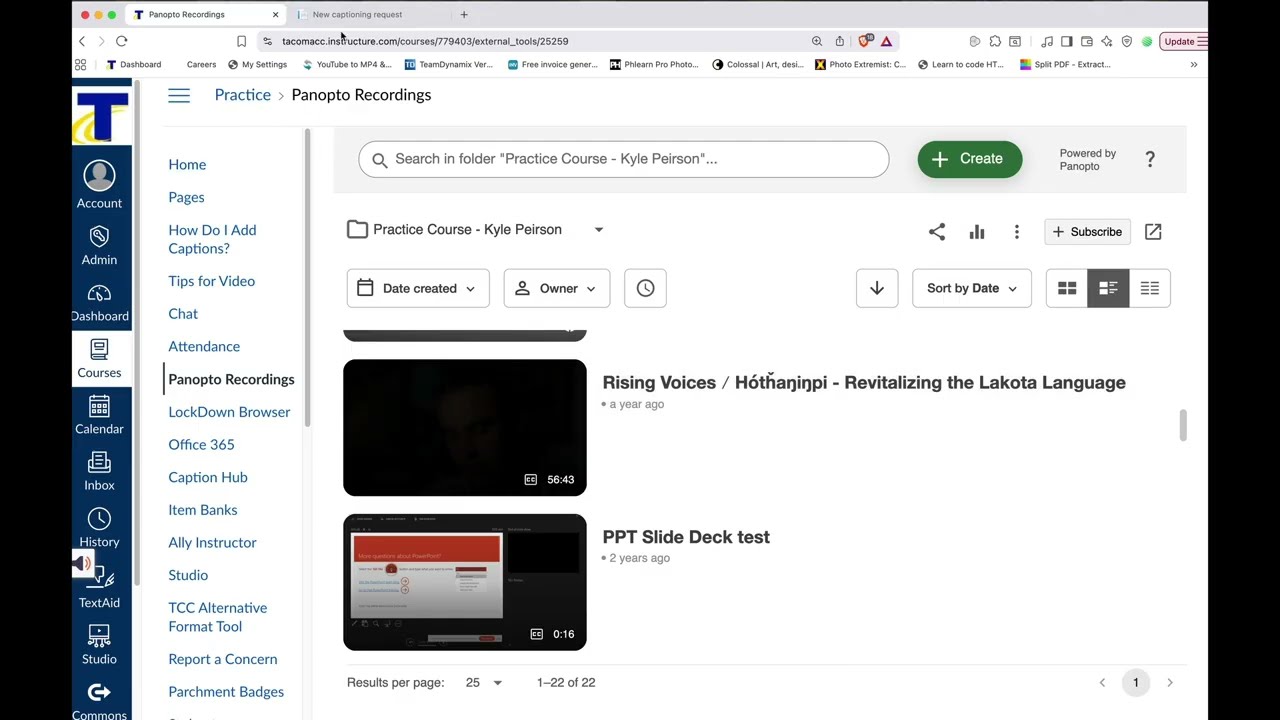Open PPT Slide Deck test title
1280x720 pixels.
click(686, 537)
